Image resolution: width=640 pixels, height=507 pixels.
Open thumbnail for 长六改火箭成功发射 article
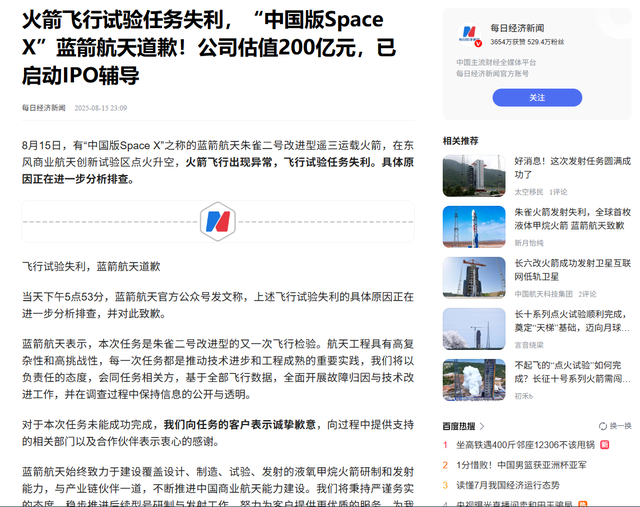click(x=474, y=278)
